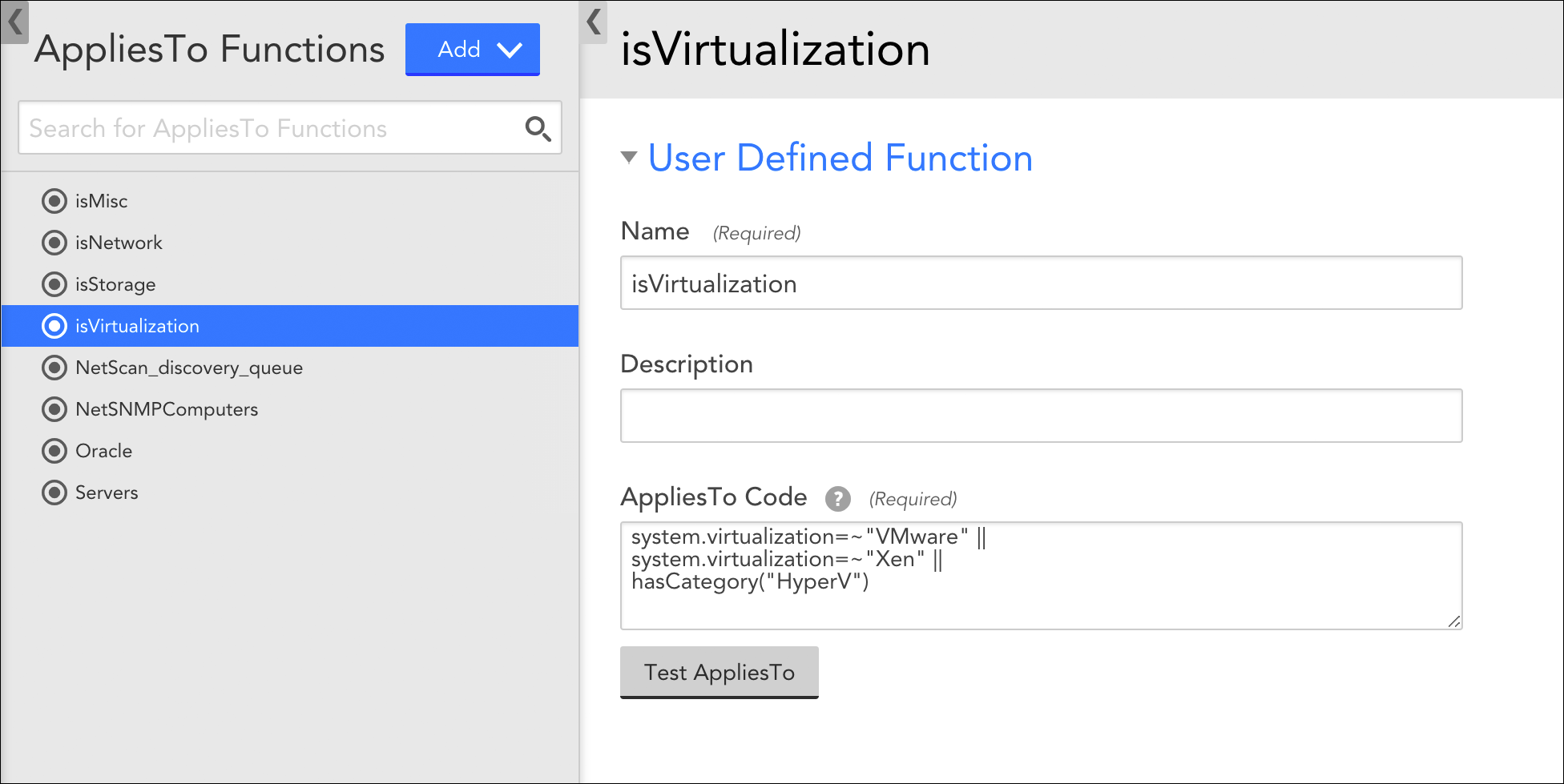Viewport: 1564px width, 784px height.
Task: Select NetScan_discovery_queue in the list
Action: [x=290, y=368]
